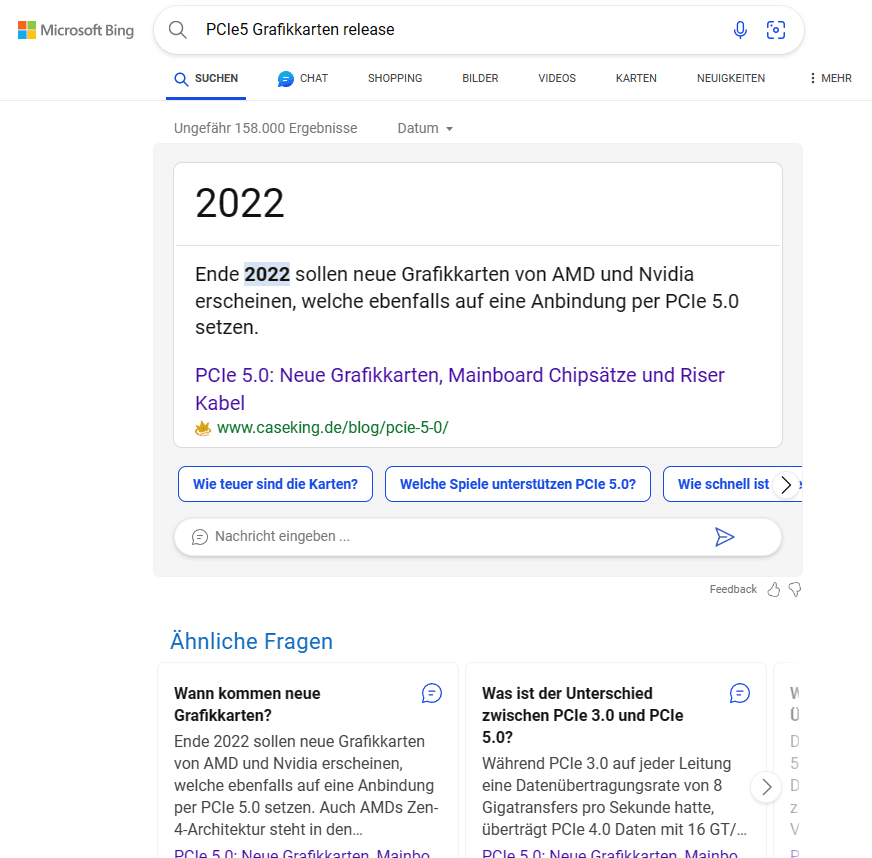Image resolution: width=872 pixels, height=858 pixels.
Task: Switch to the CHAT tab
Action: pos(303,78)
